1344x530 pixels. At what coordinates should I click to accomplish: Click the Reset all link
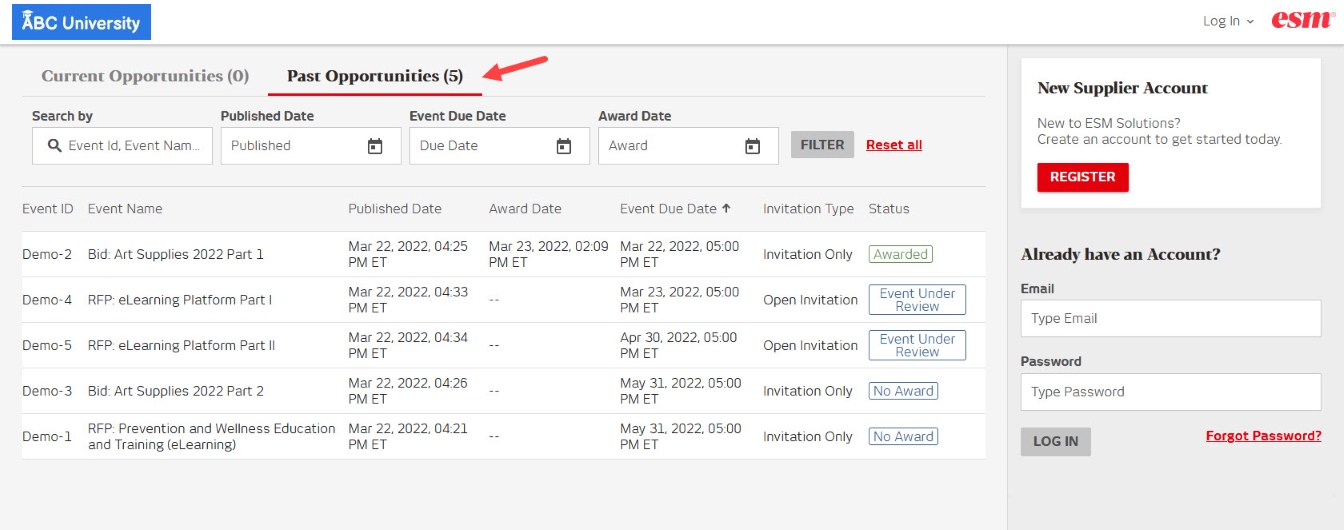pos(894,145)
